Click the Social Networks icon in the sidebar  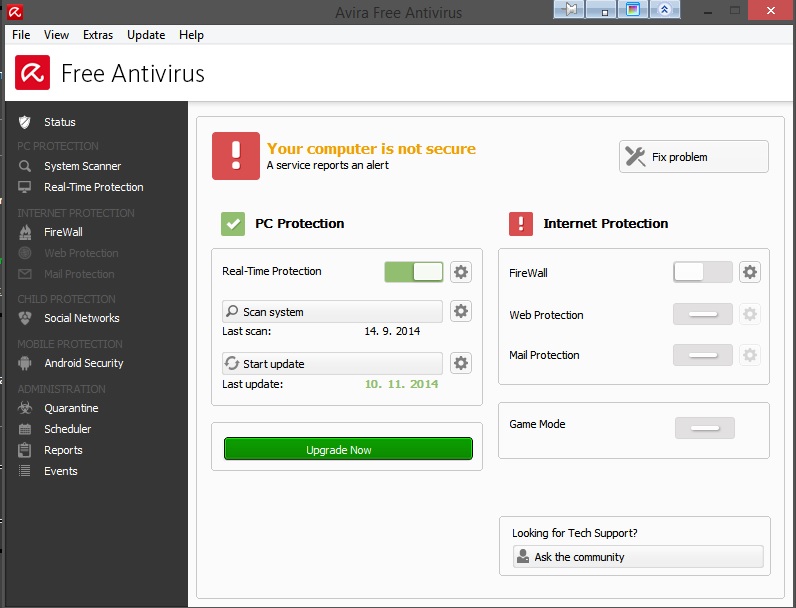click(x=24, y=318)
